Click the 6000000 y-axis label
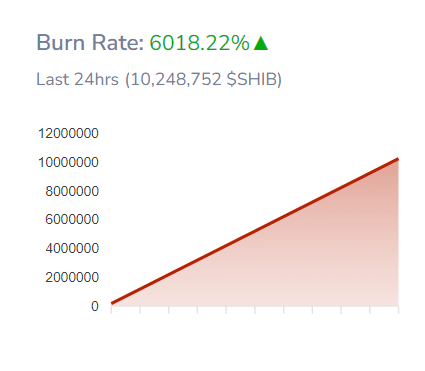 pyautogui.click(x=72, y=219)
